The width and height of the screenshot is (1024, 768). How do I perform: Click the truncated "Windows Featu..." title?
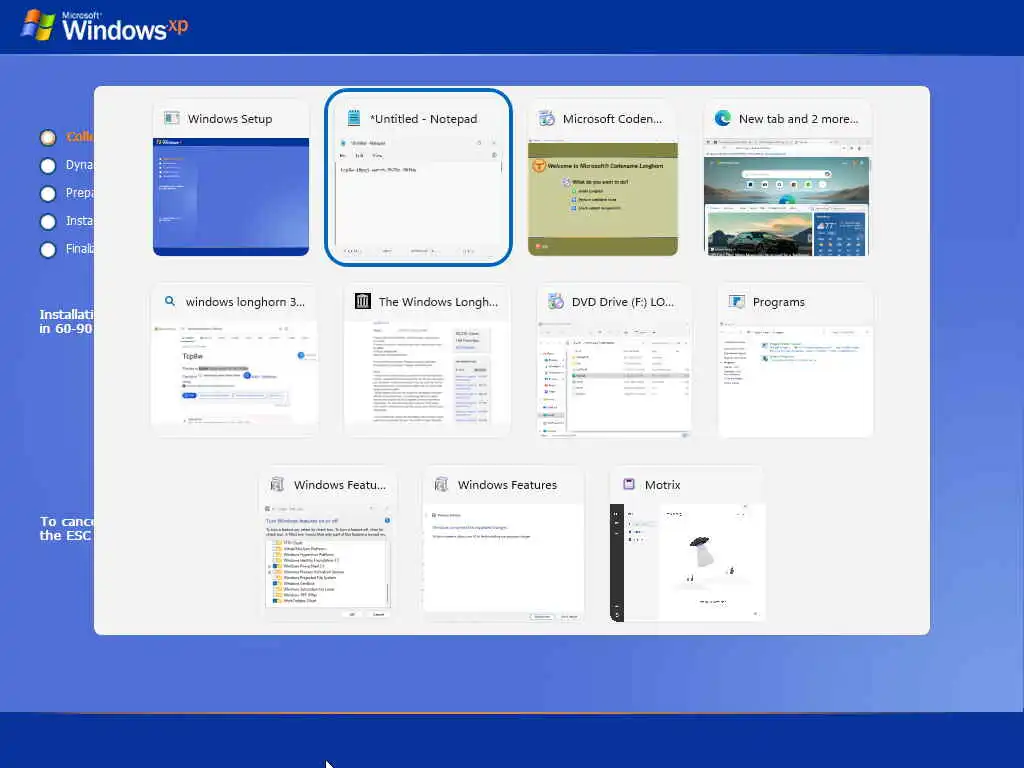tap(340, 485)
